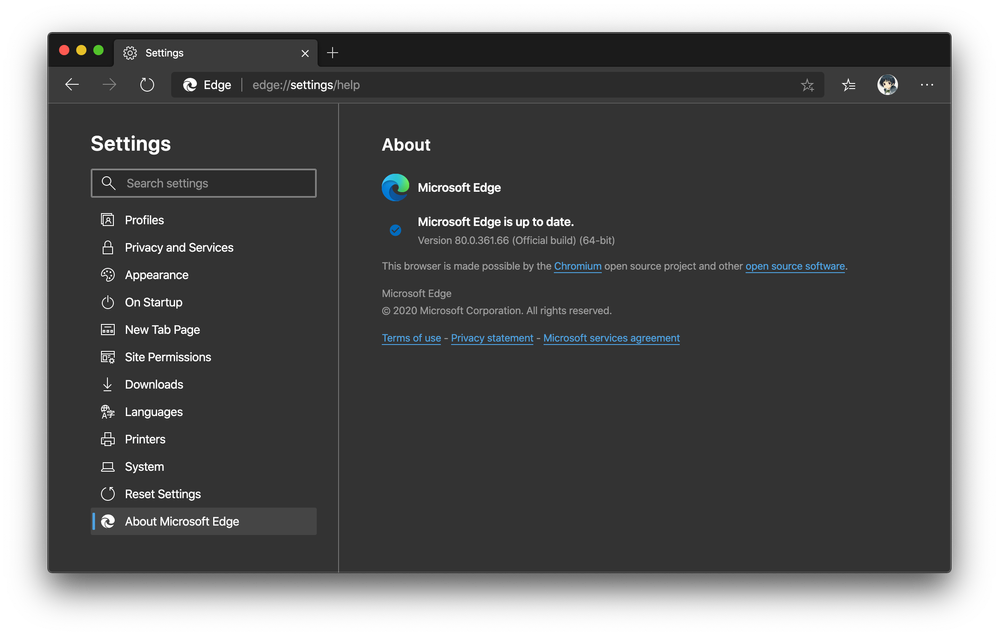The image size is (999, 636).
Task: Open the Profiles settings section
Action: coord(204,220)
